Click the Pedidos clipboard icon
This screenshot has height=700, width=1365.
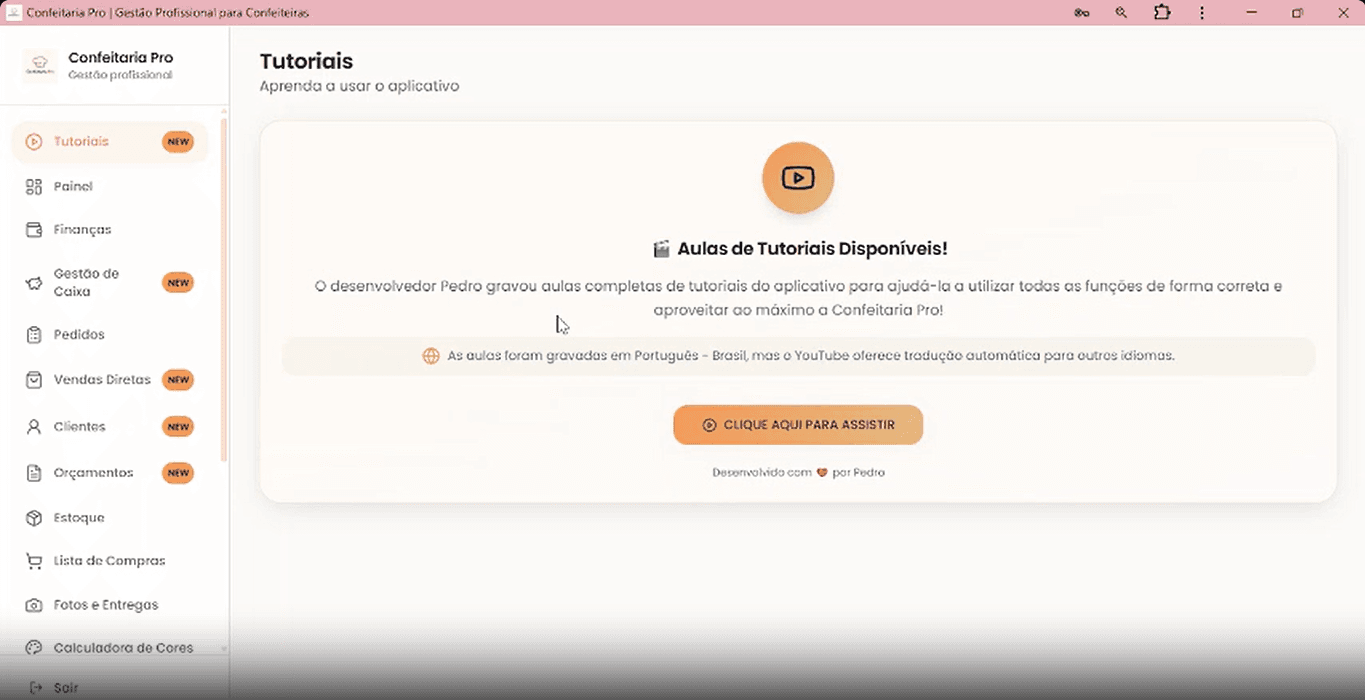pos(34,335)
